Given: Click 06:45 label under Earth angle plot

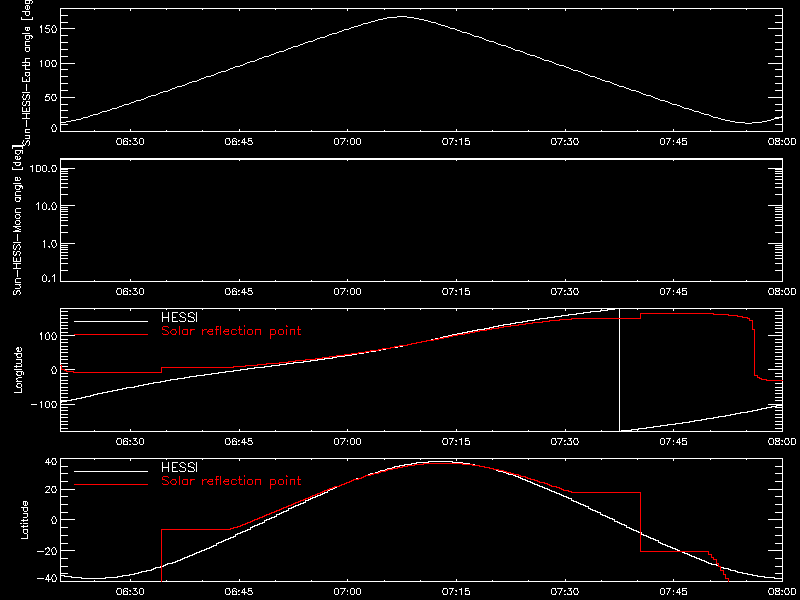Looking at the screenshot, I should [239, 142].
